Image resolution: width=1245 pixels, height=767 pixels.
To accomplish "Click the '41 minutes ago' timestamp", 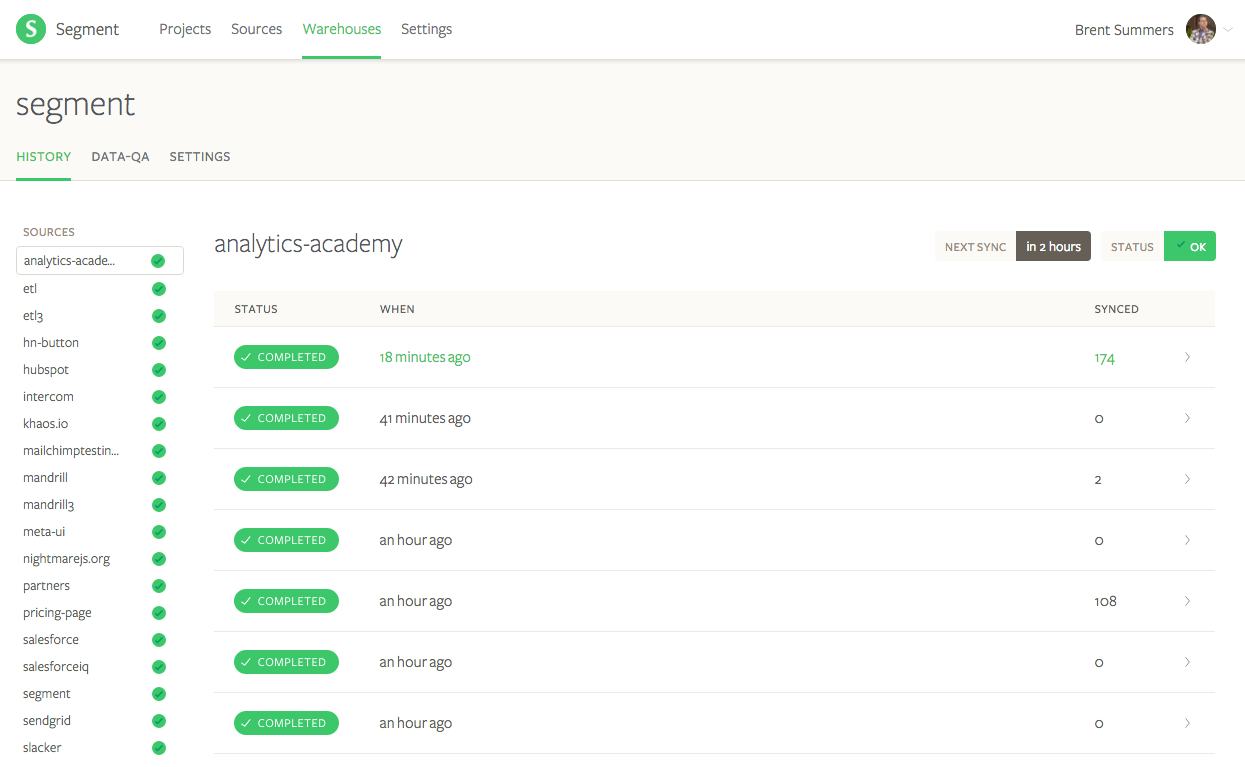I will coord(425,418).
